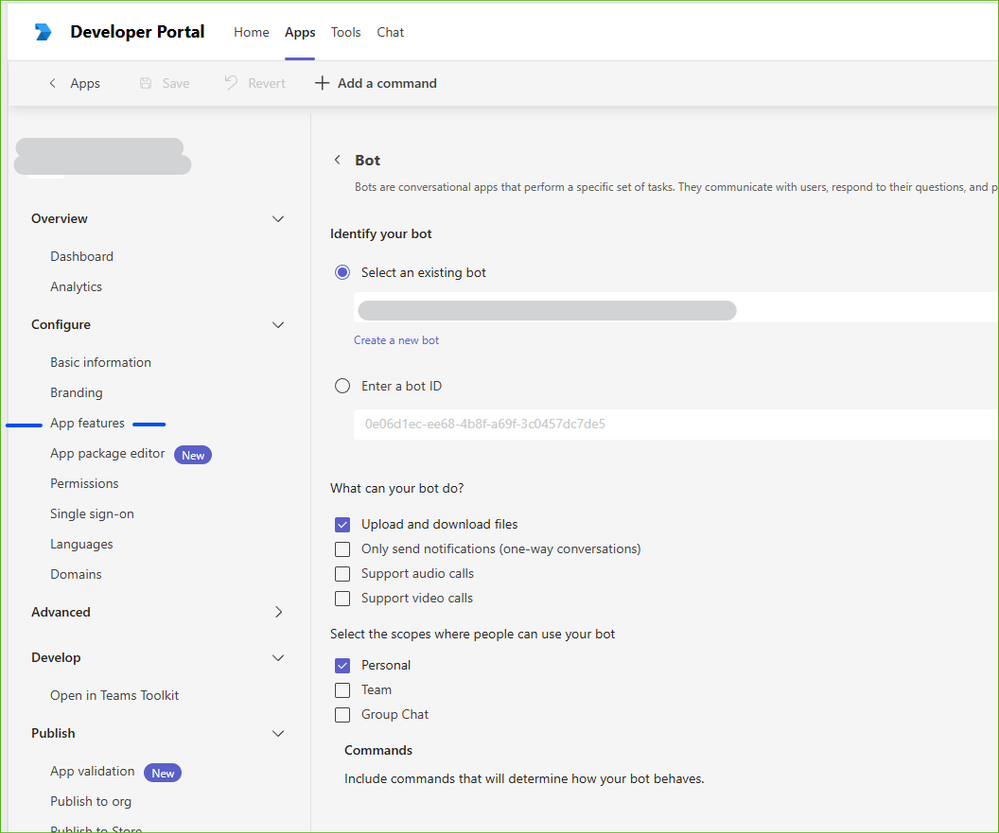The image size is (999, 833).
Task: Click the Developer Portal title text
Action: pyautogui.click(x=137, y=32)
